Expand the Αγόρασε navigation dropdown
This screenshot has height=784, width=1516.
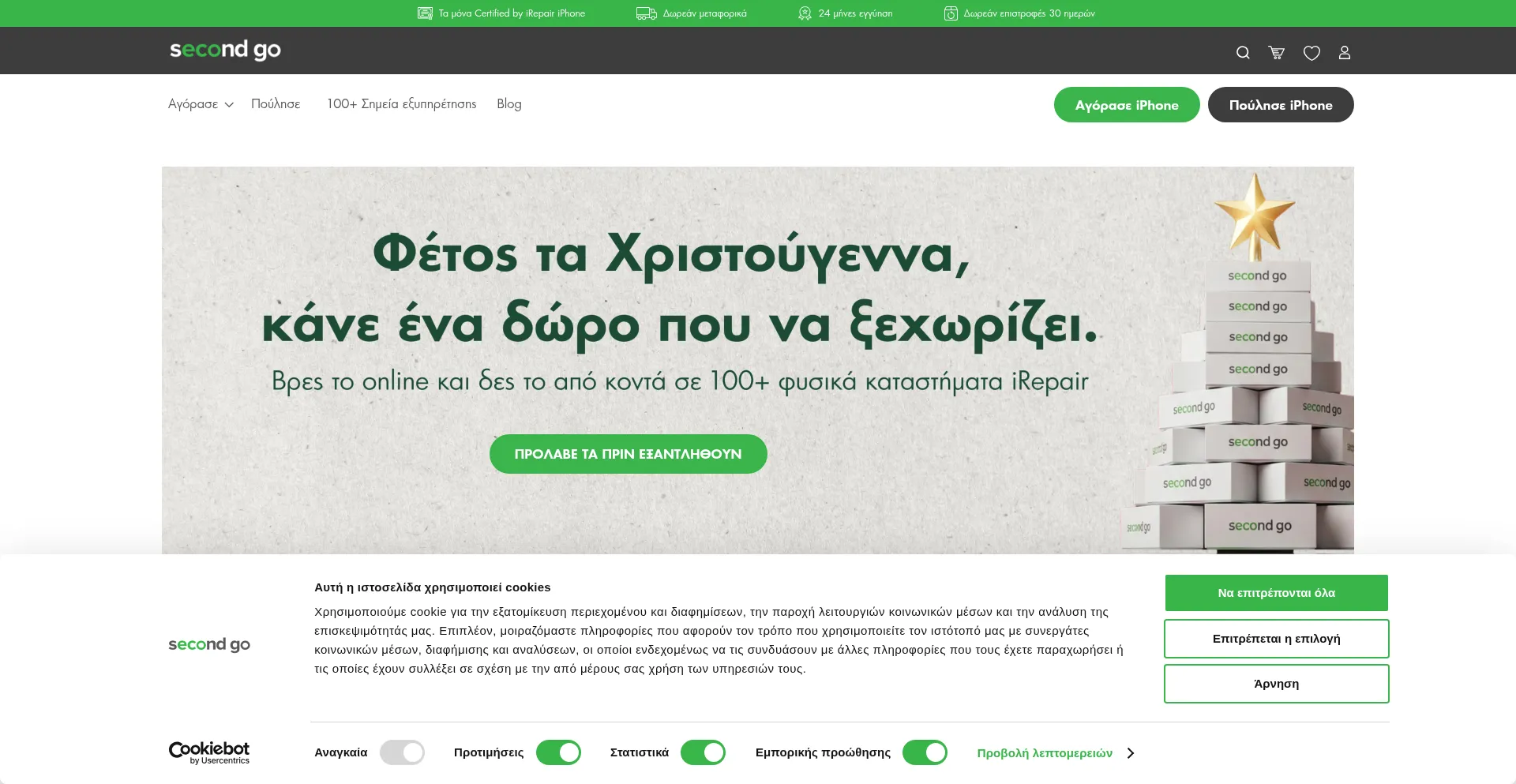click(200, 104)
